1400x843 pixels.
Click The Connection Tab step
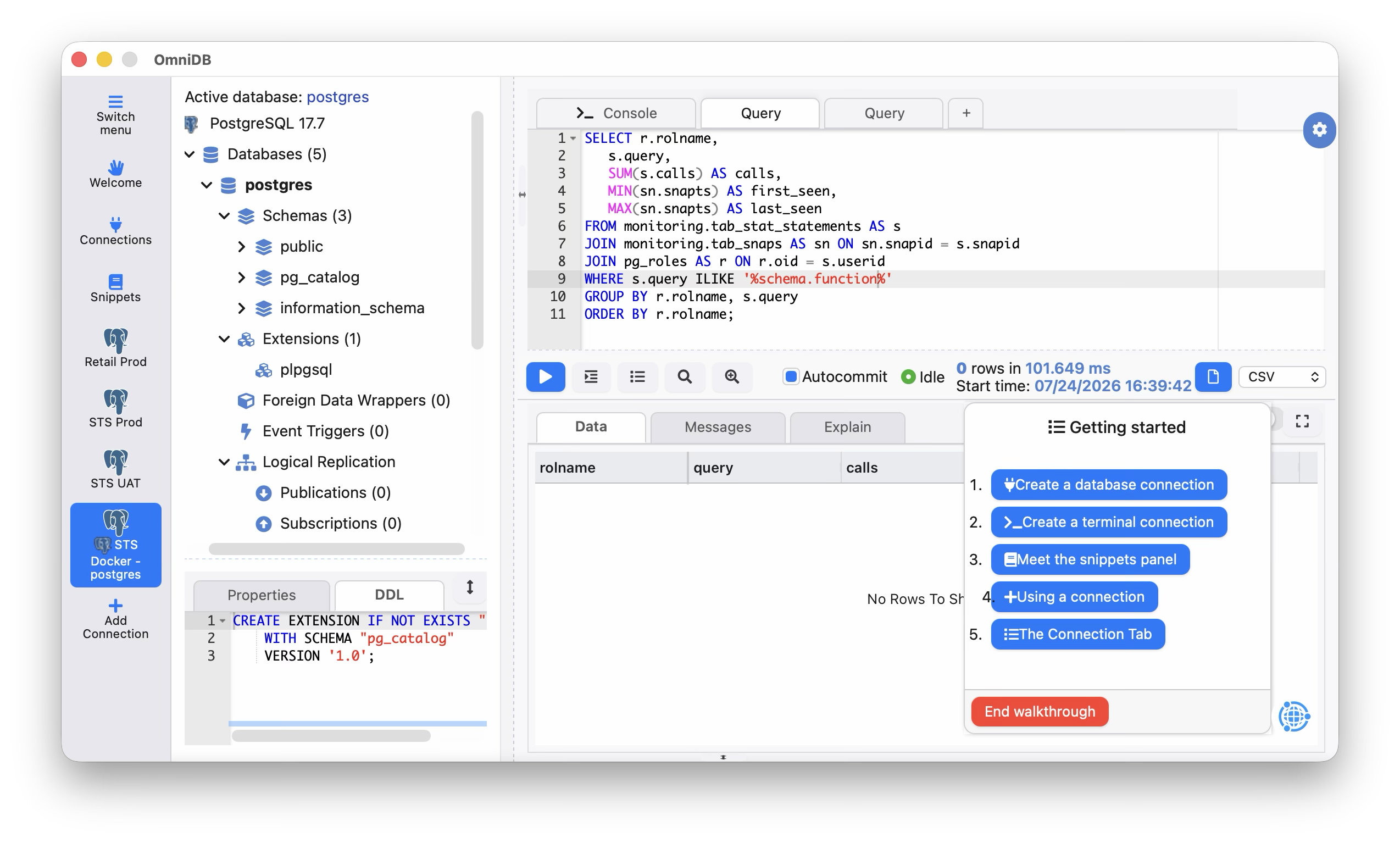(x=1077, y=634)
